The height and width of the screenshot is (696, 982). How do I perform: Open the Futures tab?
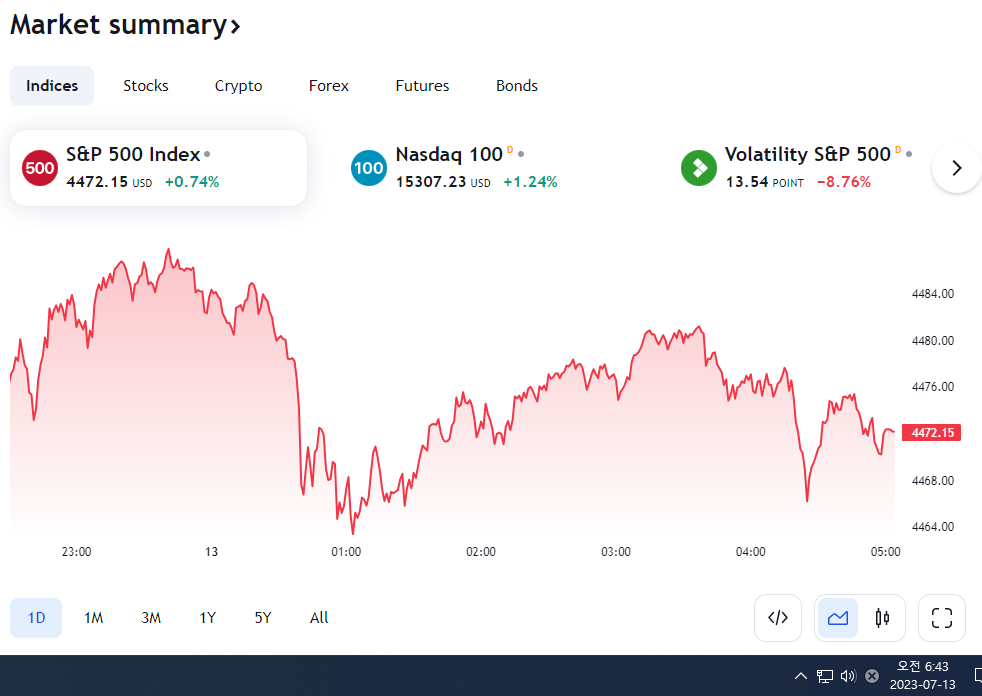[422, 86]
